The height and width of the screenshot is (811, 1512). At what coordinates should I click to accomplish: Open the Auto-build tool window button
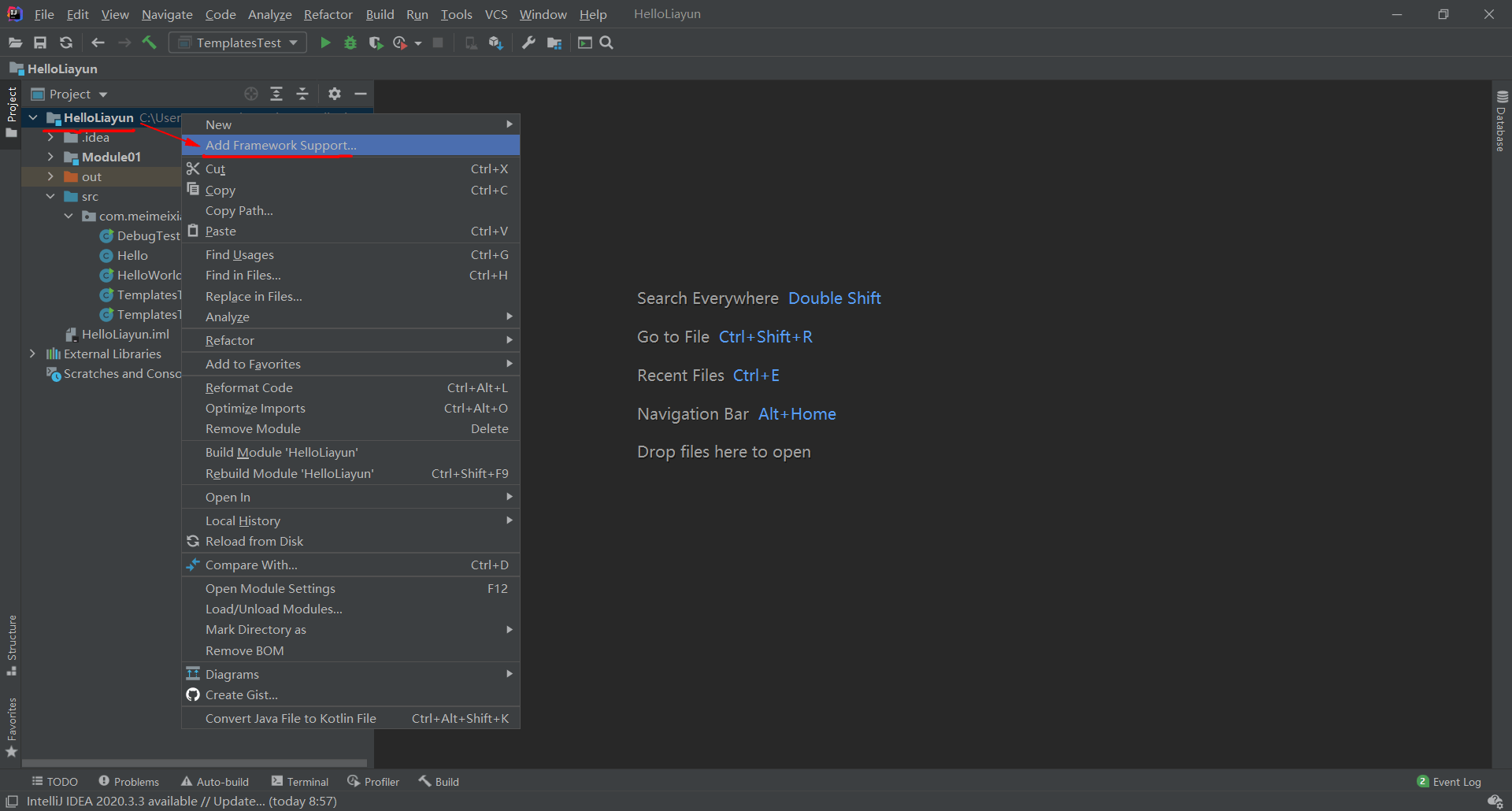215,781
